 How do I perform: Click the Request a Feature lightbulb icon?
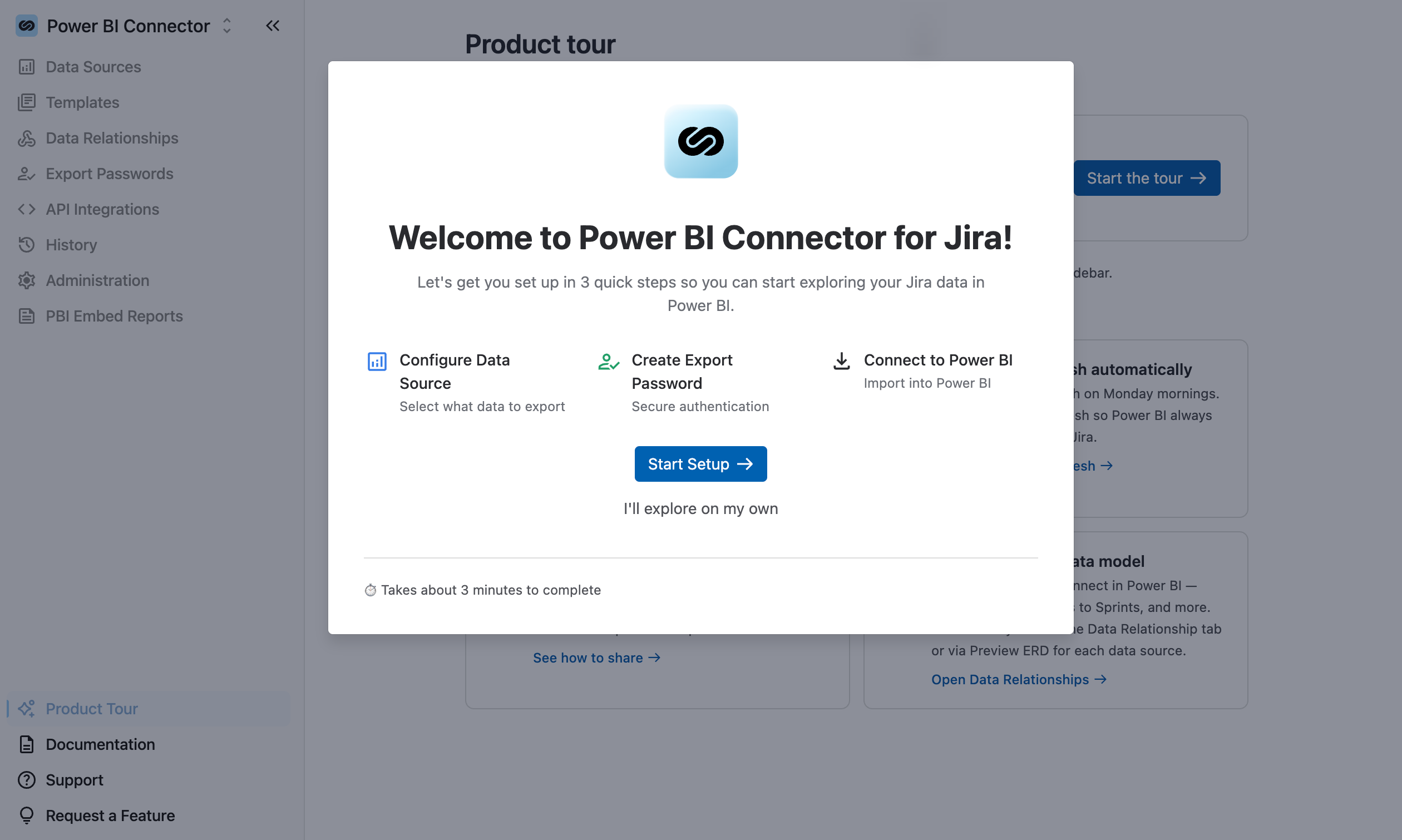27,816
